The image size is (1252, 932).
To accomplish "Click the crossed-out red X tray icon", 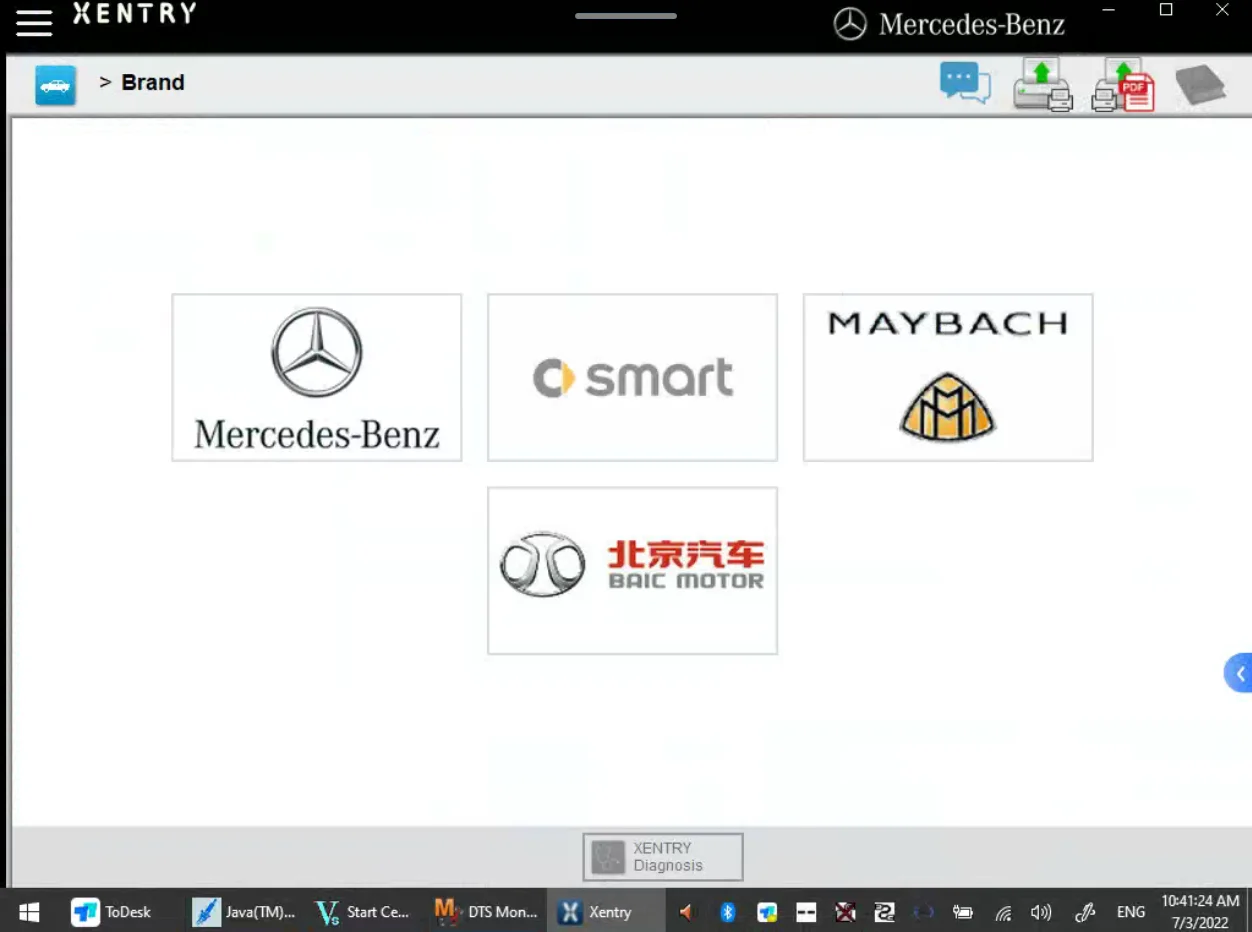I will click(x=845, y=912).
